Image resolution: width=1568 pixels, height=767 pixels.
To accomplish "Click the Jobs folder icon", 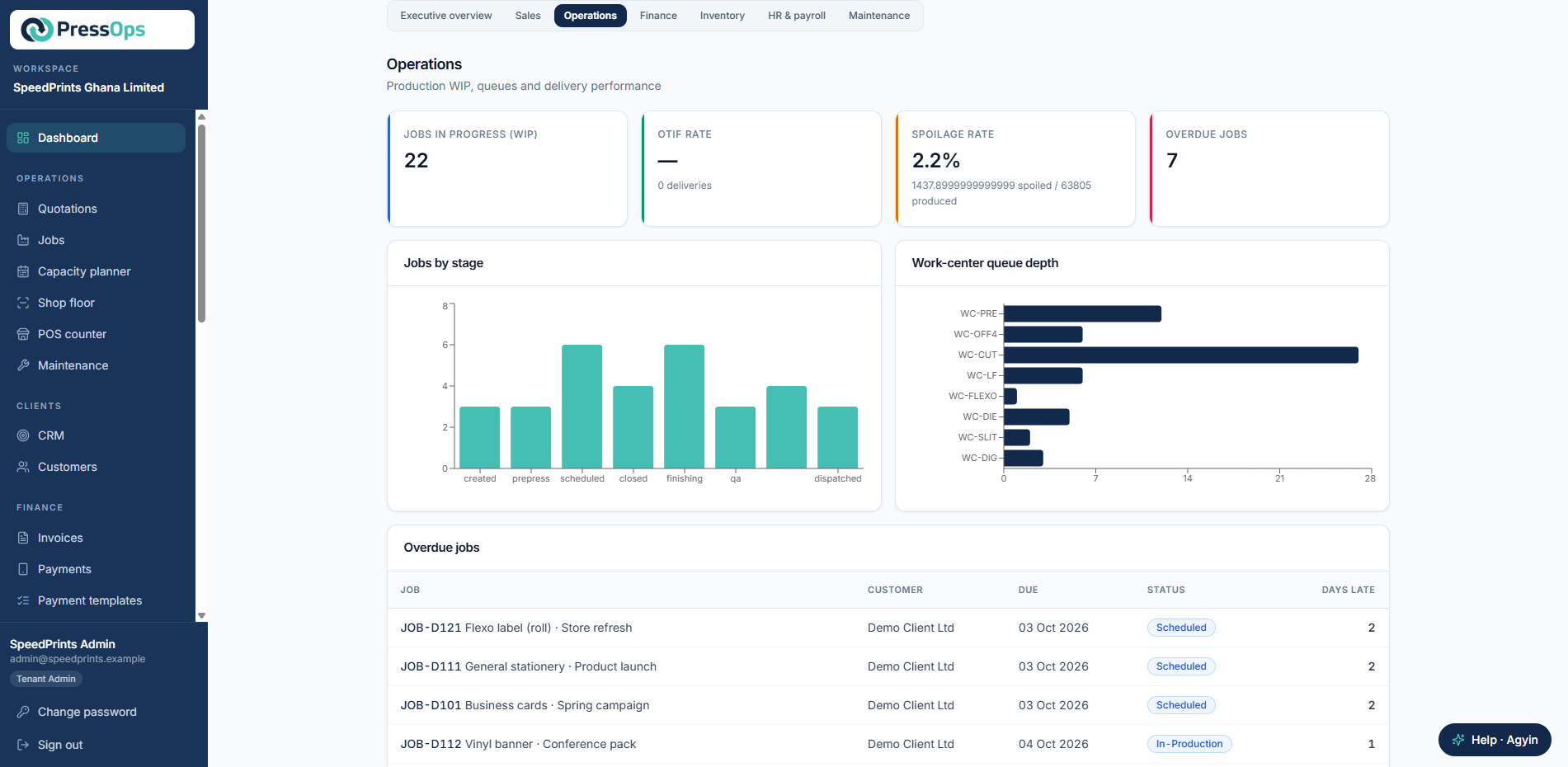I will (23, 240).
